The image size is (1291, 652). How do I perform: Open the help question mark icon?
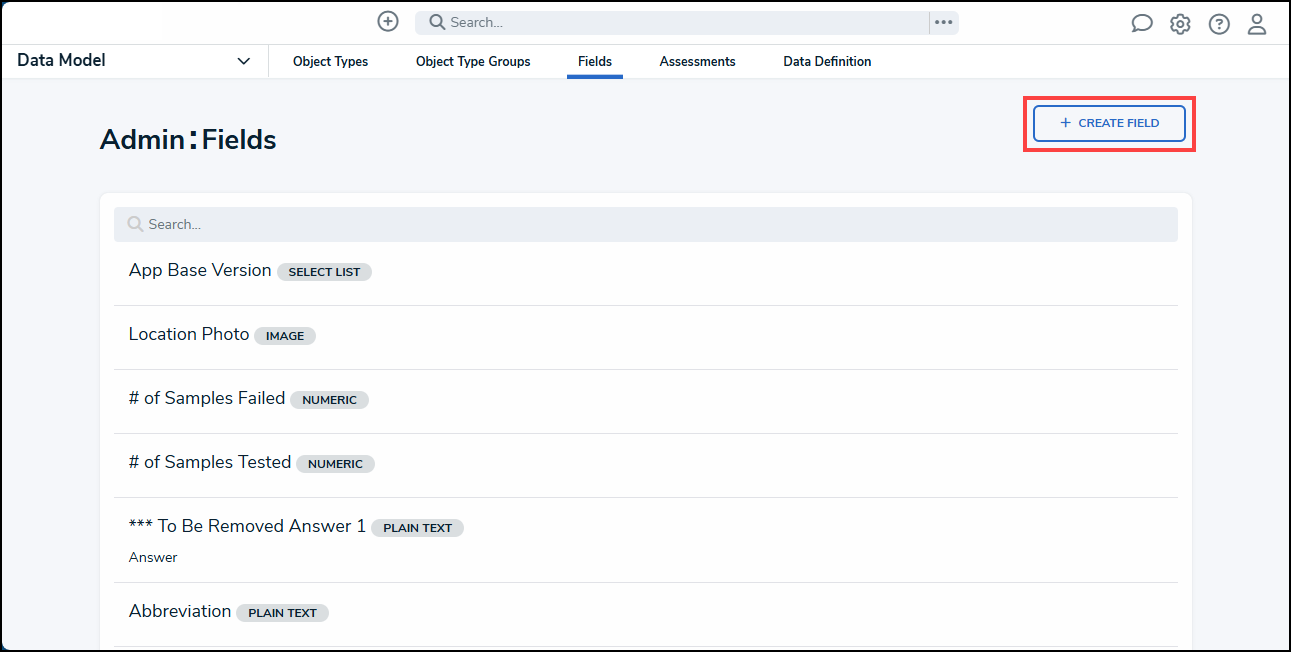point(1218,24)
